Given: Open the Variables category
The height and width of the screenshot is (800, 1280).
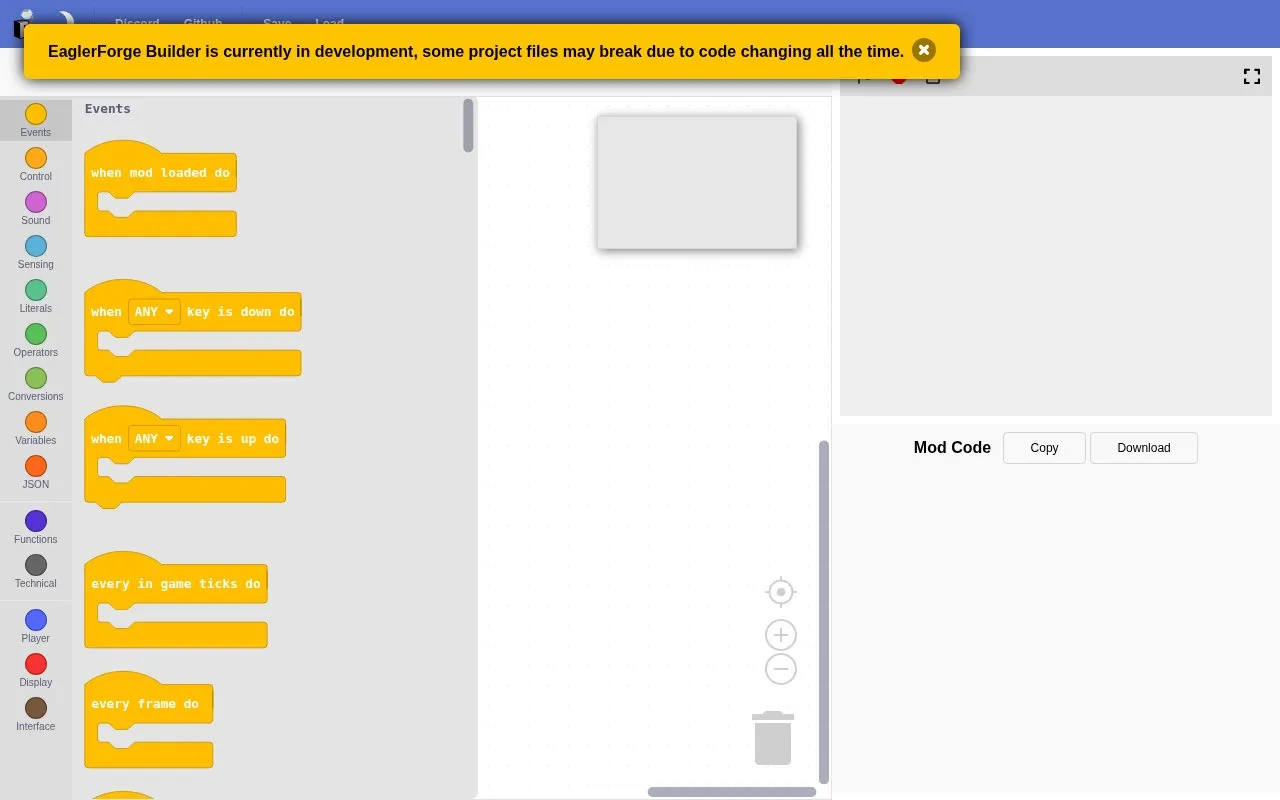Looking at the screenshot, I should [36, 428].
